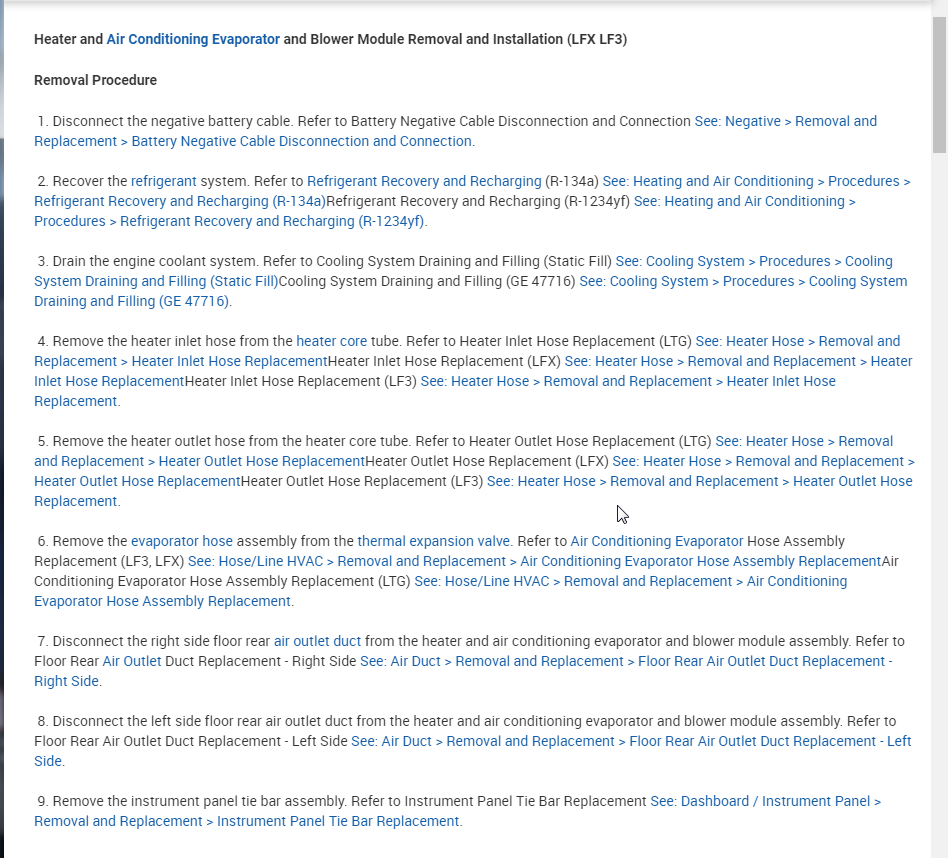Screen dimensions: 948x858
Task: Click the evaporator hose link
Action: click(182, 541)
